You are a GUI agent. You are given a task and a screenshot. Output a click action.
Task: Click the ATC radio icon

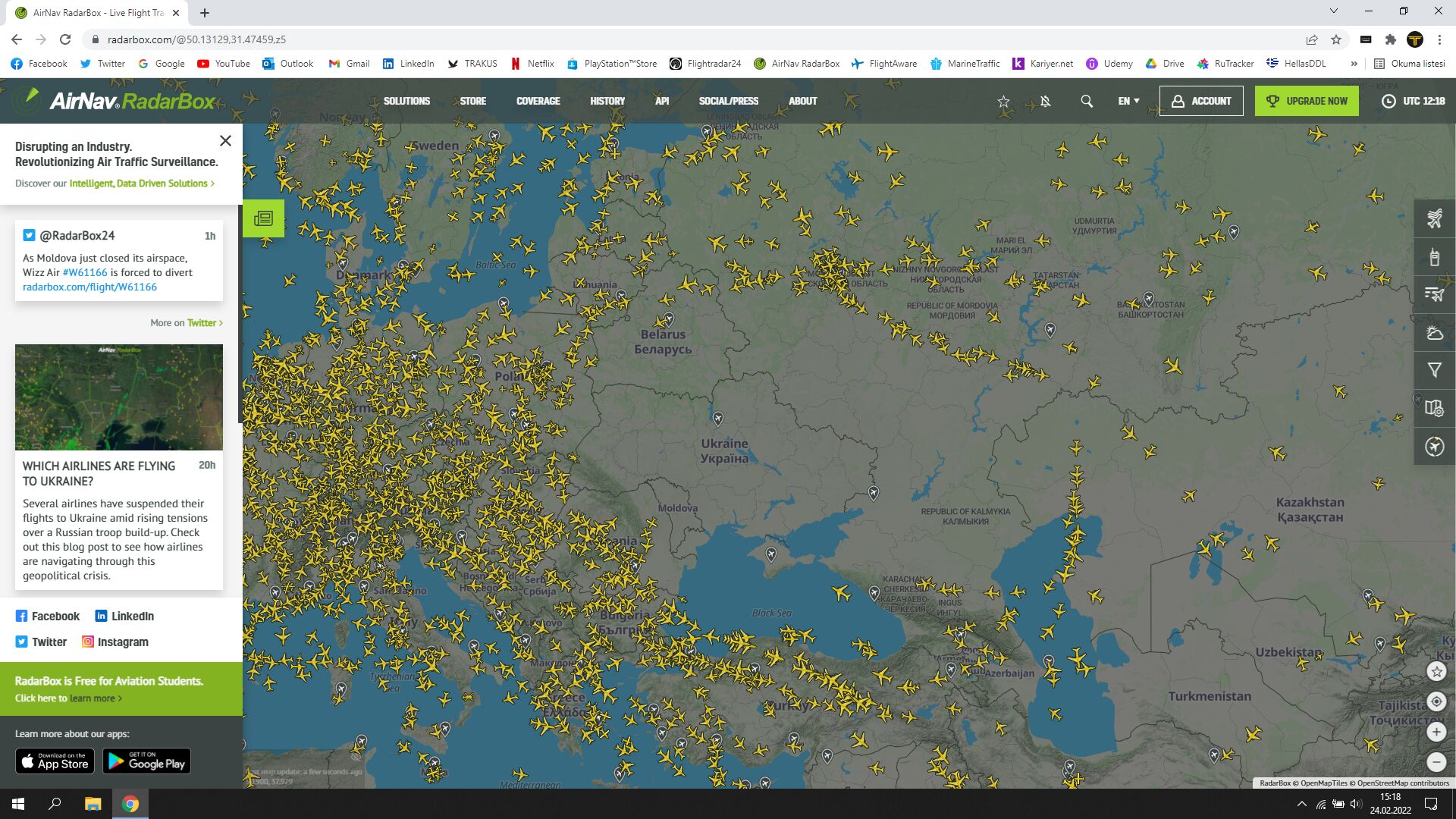click(1434, 257)
